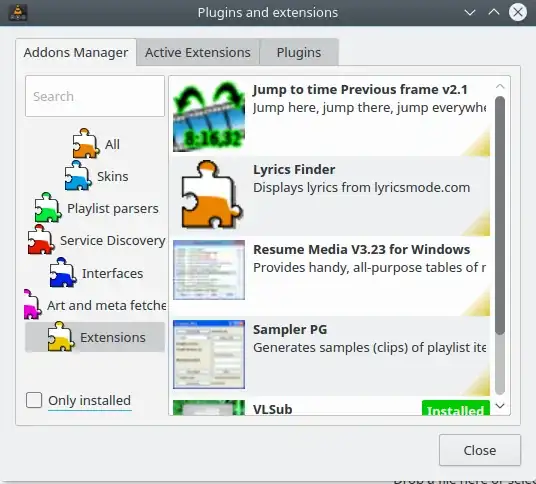Select the yellow Extensions puzzle icon
Screen dimensions: 536x484
[x=61, y=336]
